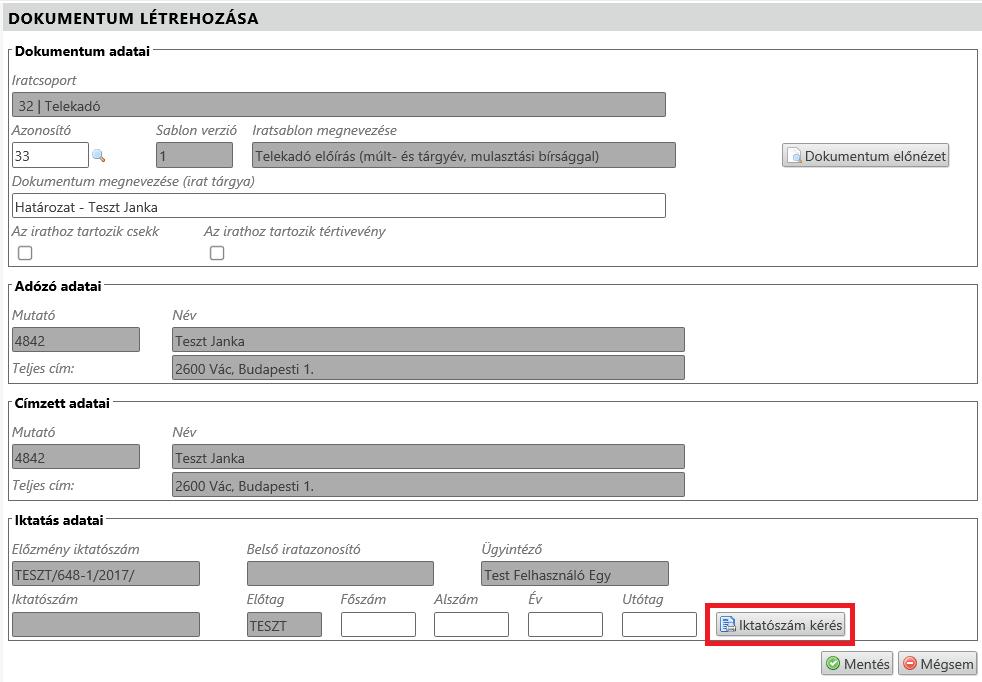The image size is (982, 682).
Task: Tick the 'Az irathoz tartozik tértivevény' checkbox
Action: [x=217, y=253]
